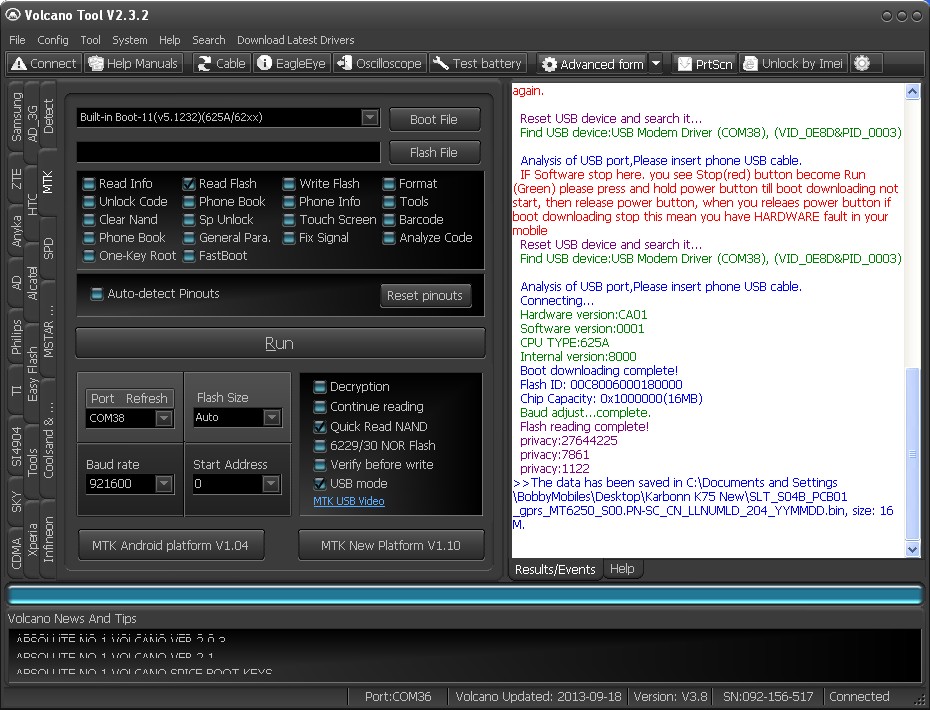Click the Connect warning icon in toolbar
Screen dimensions: 930x710
19,63
